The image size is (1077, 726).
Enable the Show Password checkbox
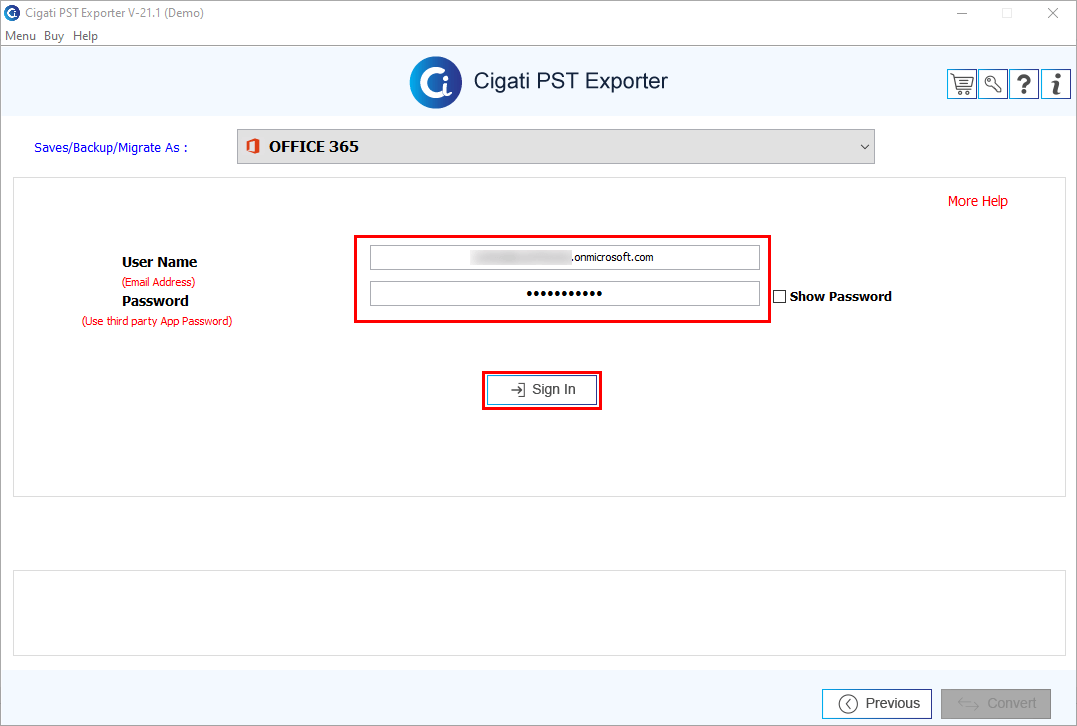pos(780,297)
